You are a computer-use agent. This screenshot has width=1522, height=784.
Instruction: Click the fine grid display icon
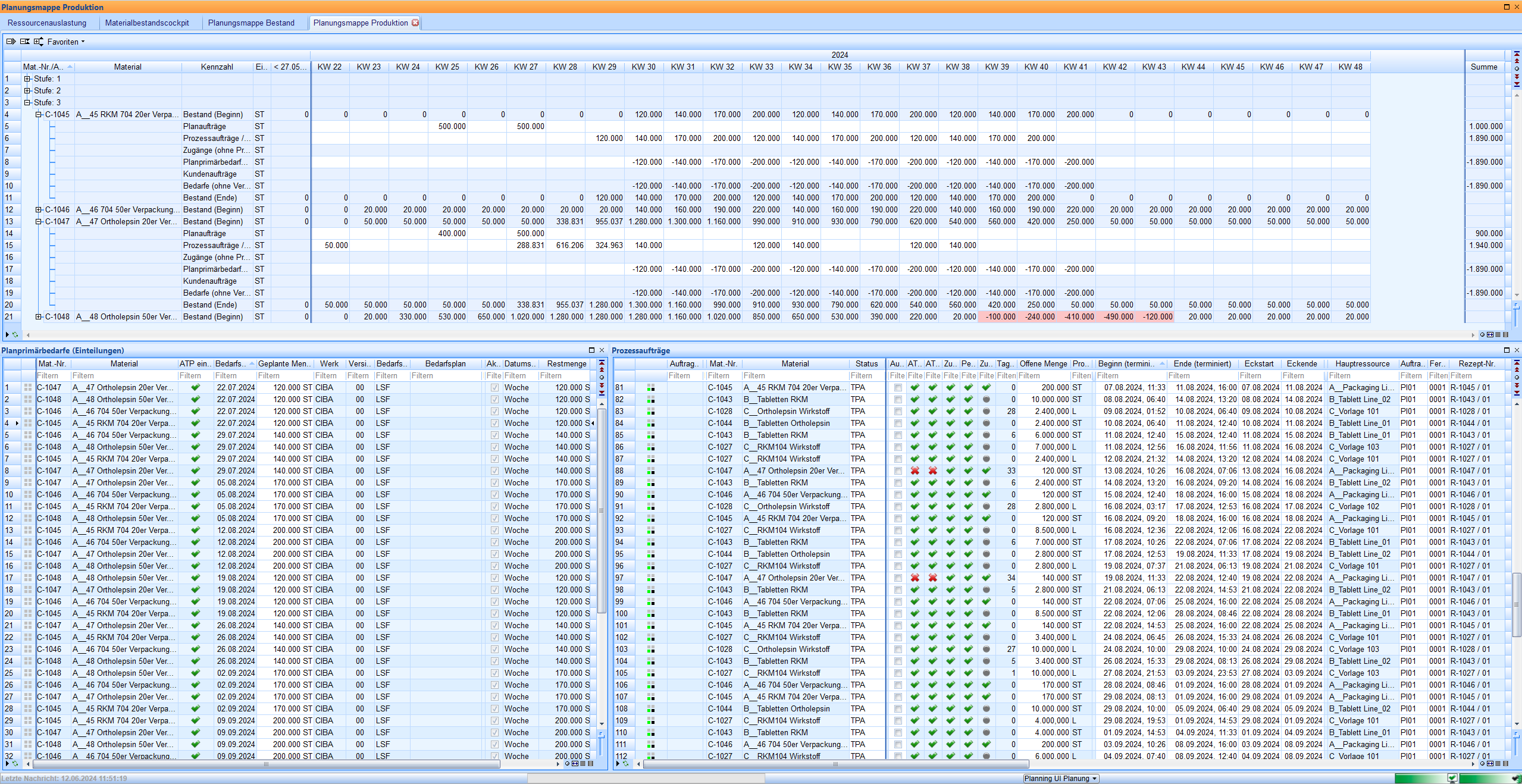(x=1498, y=335)
